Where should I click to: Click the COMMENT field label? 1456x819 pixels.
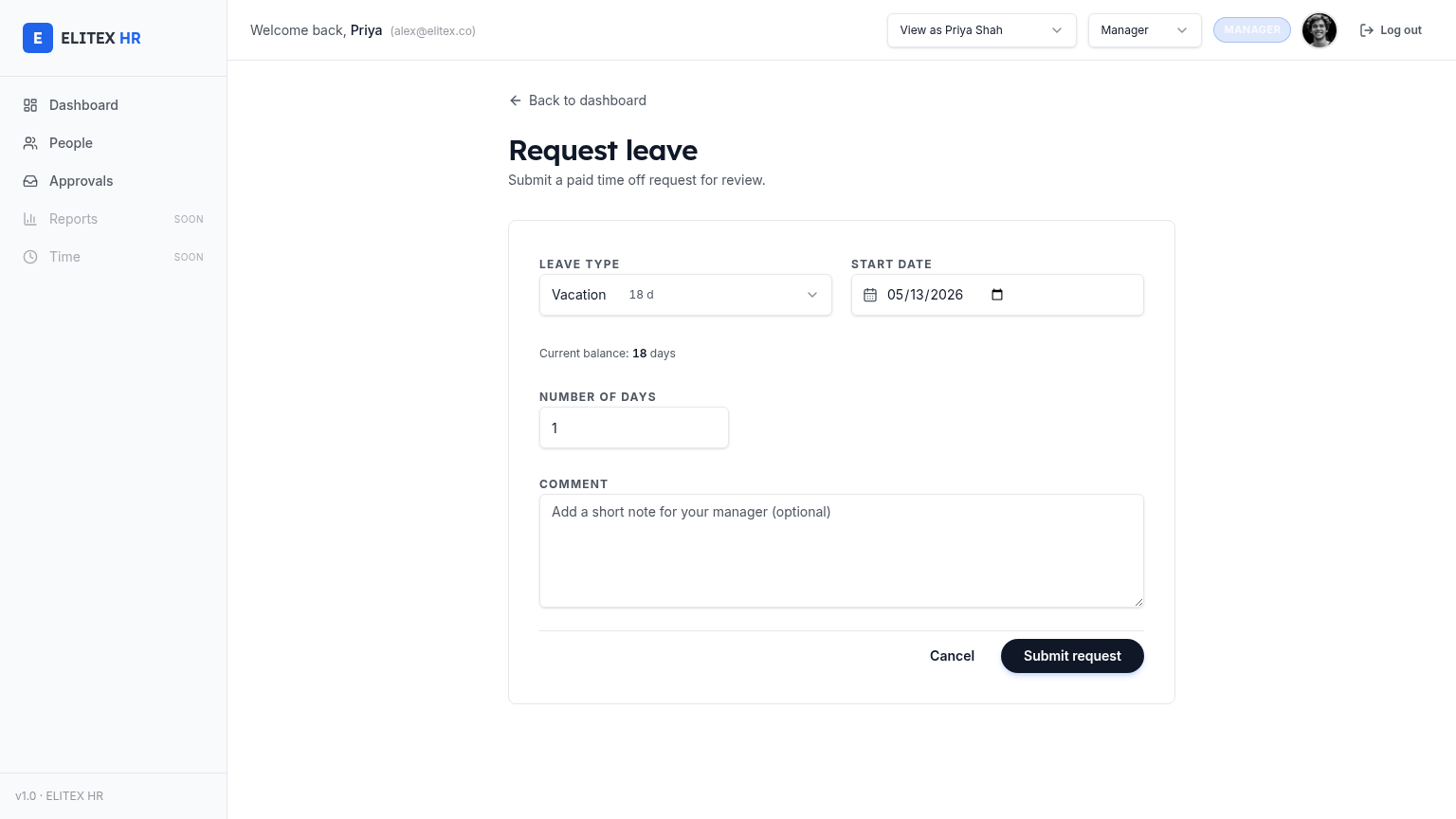point(573,484)
